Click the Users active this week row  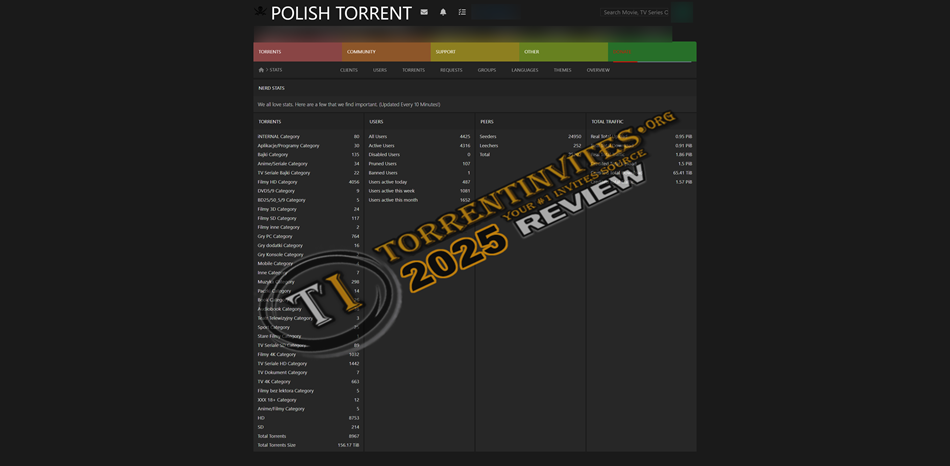(x=419, y=191)
